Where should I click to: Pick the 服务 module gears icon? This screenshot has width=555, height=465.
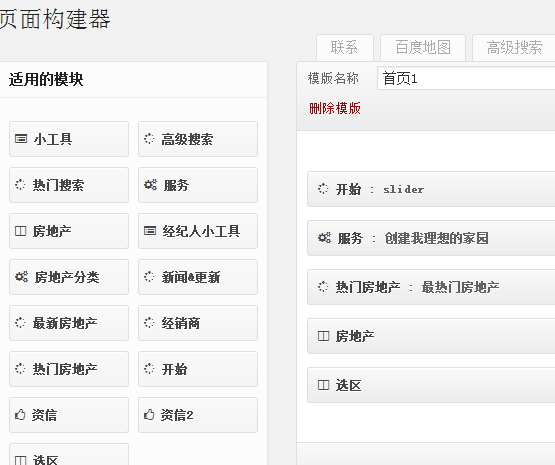coord(150,185)
